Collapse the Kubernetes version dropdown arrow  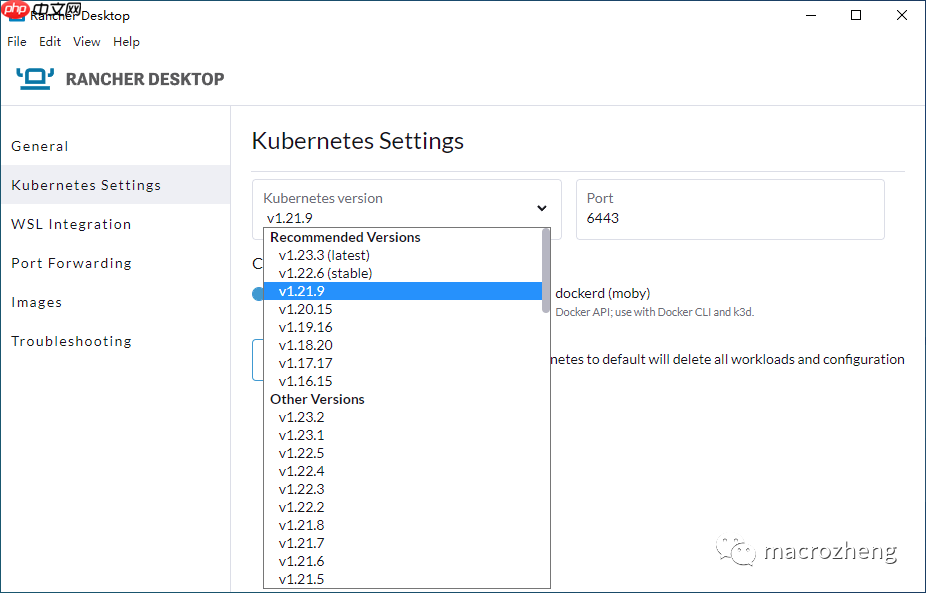[x=541, y=208]
